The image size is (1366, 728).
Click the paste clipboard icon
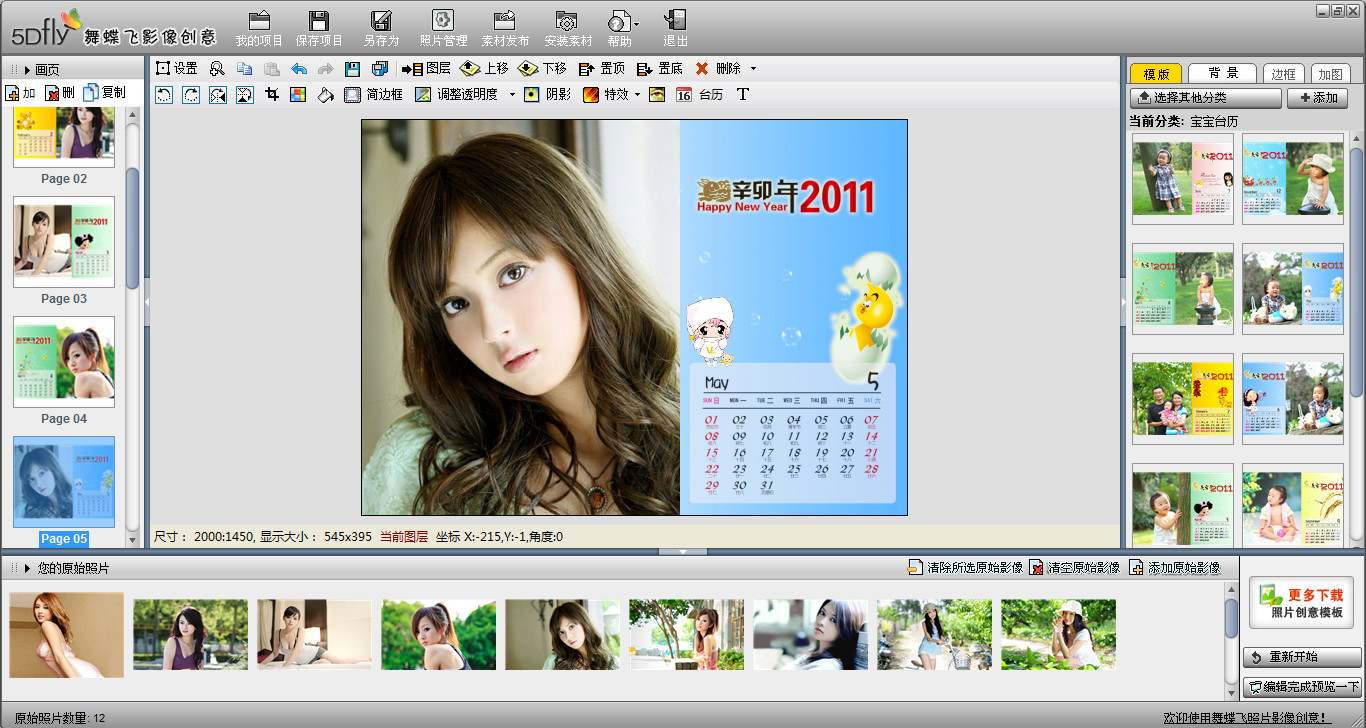[x=271, y=69]
